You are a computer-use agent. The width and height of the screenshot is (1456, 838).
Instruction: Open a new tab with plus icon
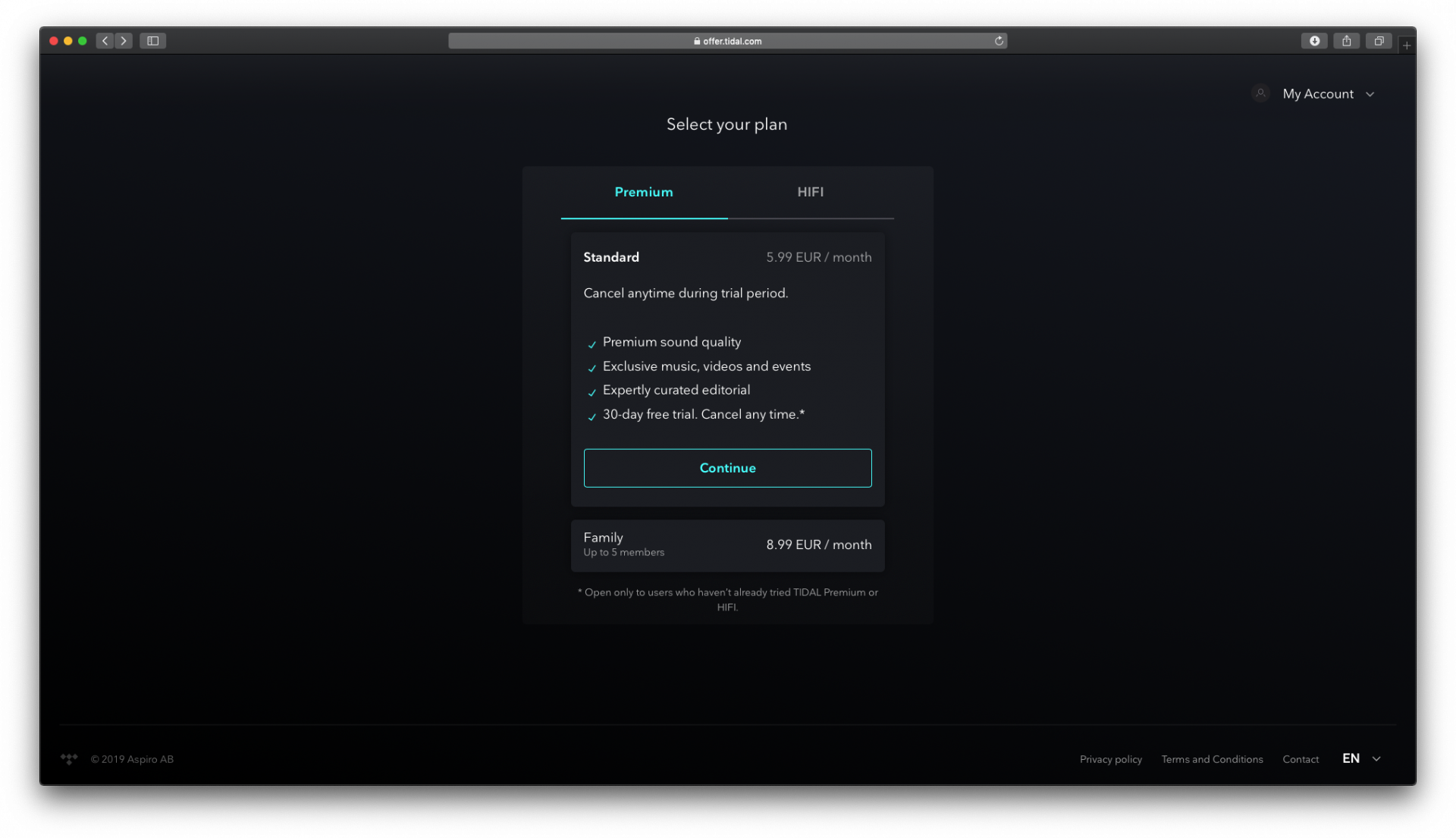click(1406, 46)
